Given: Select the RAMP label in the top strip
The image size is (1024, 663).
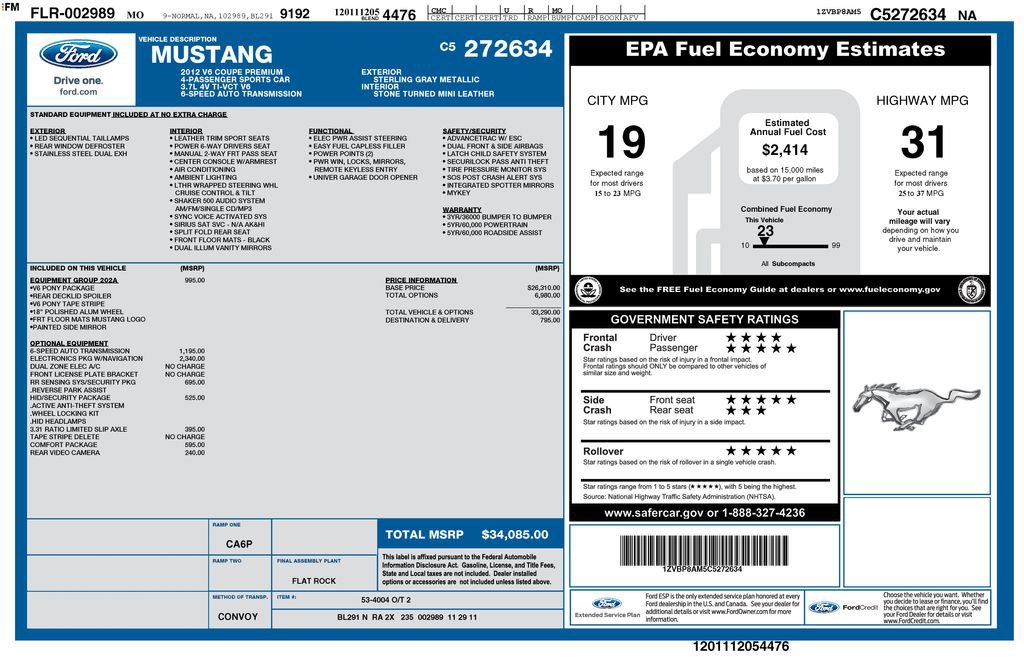Looking at the screenshot, I should [x=537, y=15].
